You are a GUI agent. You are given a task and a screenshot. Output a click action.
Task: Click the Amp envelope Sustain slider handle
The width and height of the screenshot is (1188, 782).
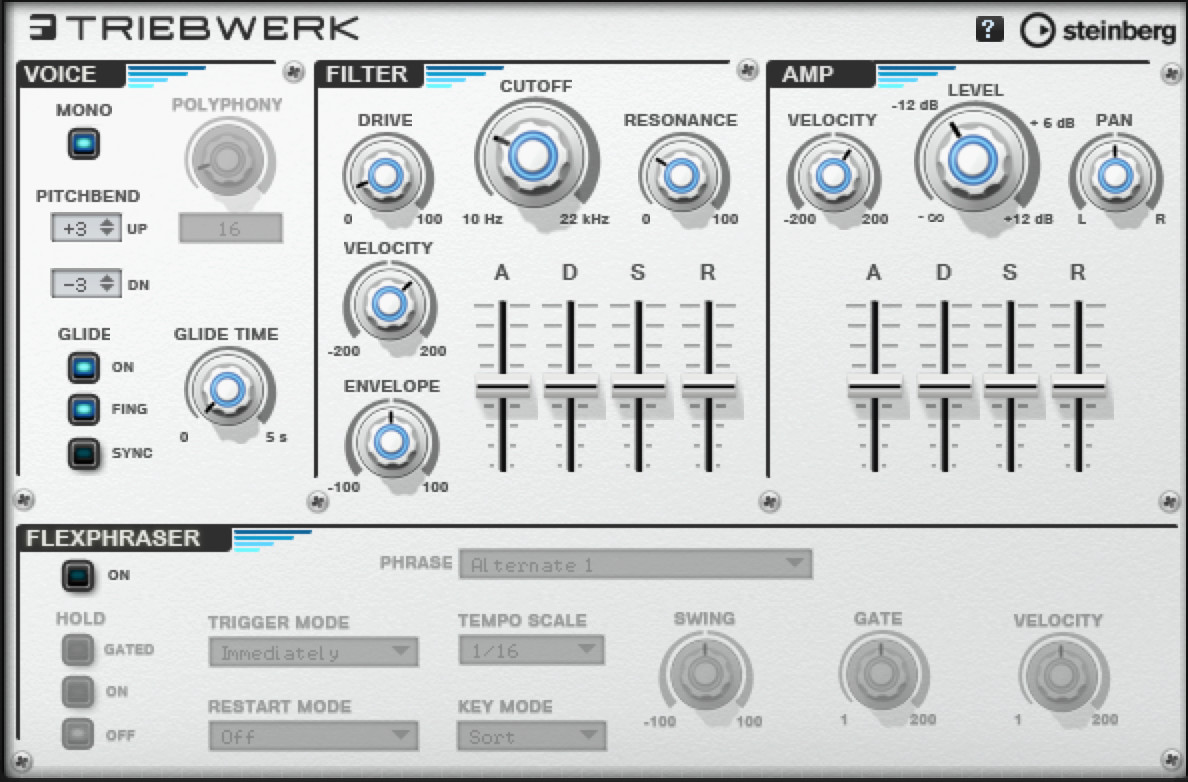pos(1011,387)
